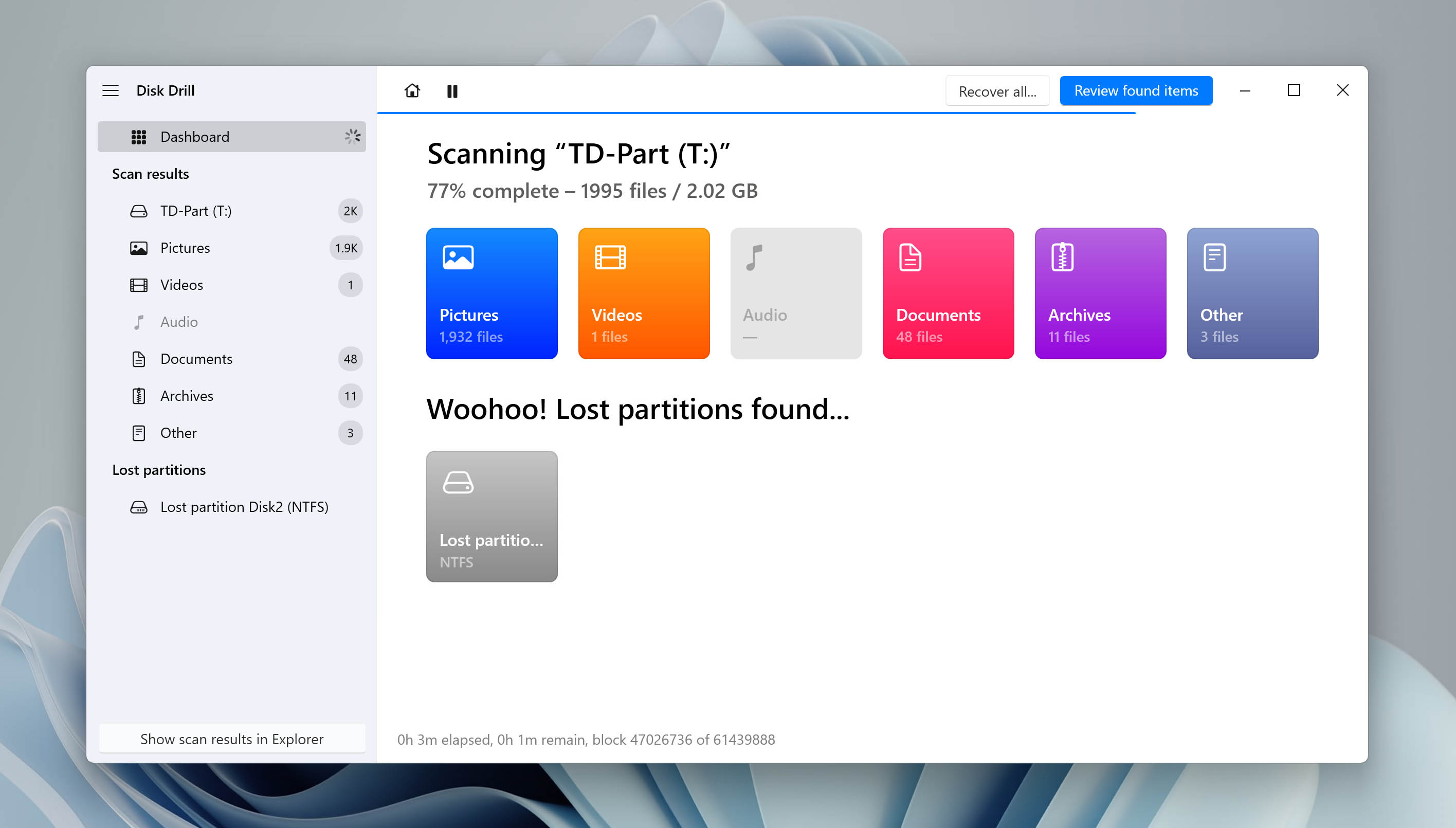This screenshot has height=828, width=1456.
Task: Click the 1.9K badge on Pictures row
Action: (x=346, y=248)
